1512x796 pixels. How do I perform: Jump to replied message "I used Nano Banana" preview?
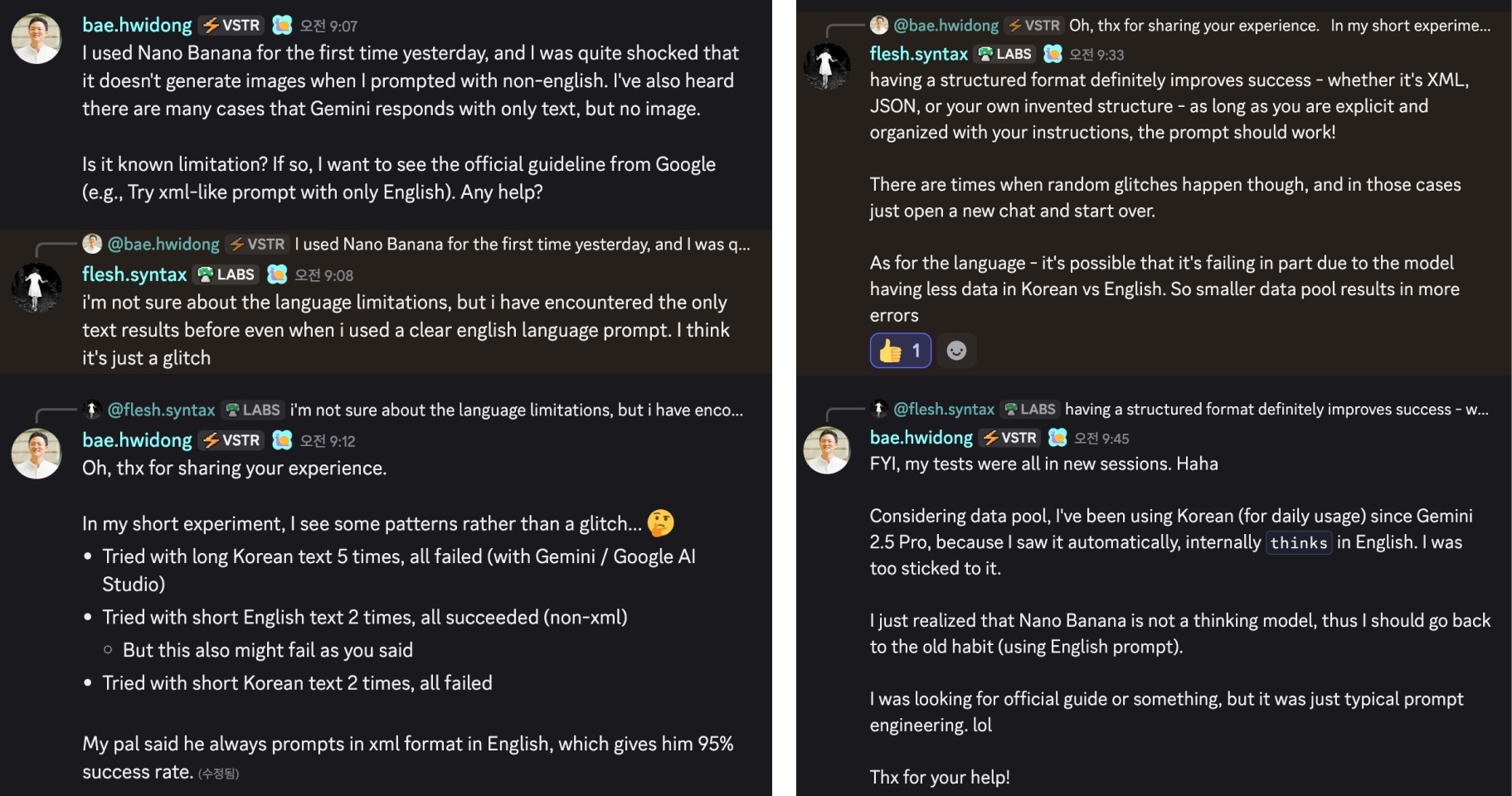521,244
